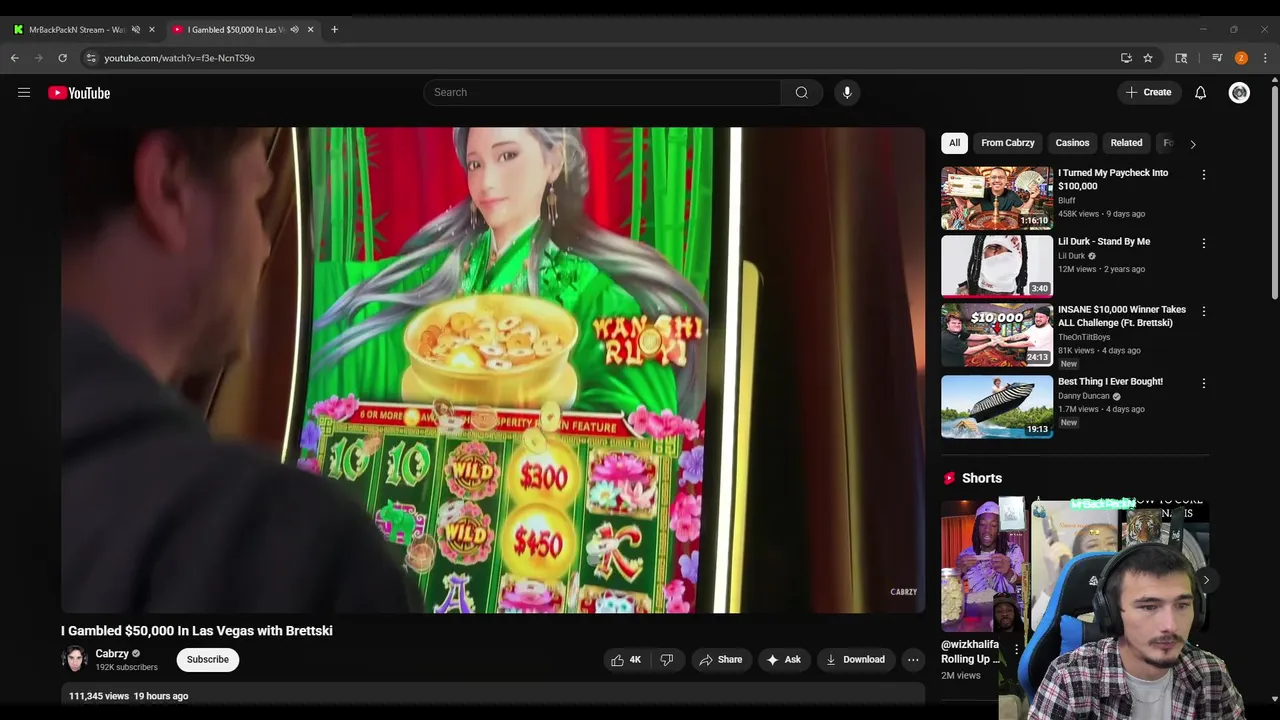Click the Bluff channel name
The width and height of the screenshot is (1280, 720).
[1067, 201]
